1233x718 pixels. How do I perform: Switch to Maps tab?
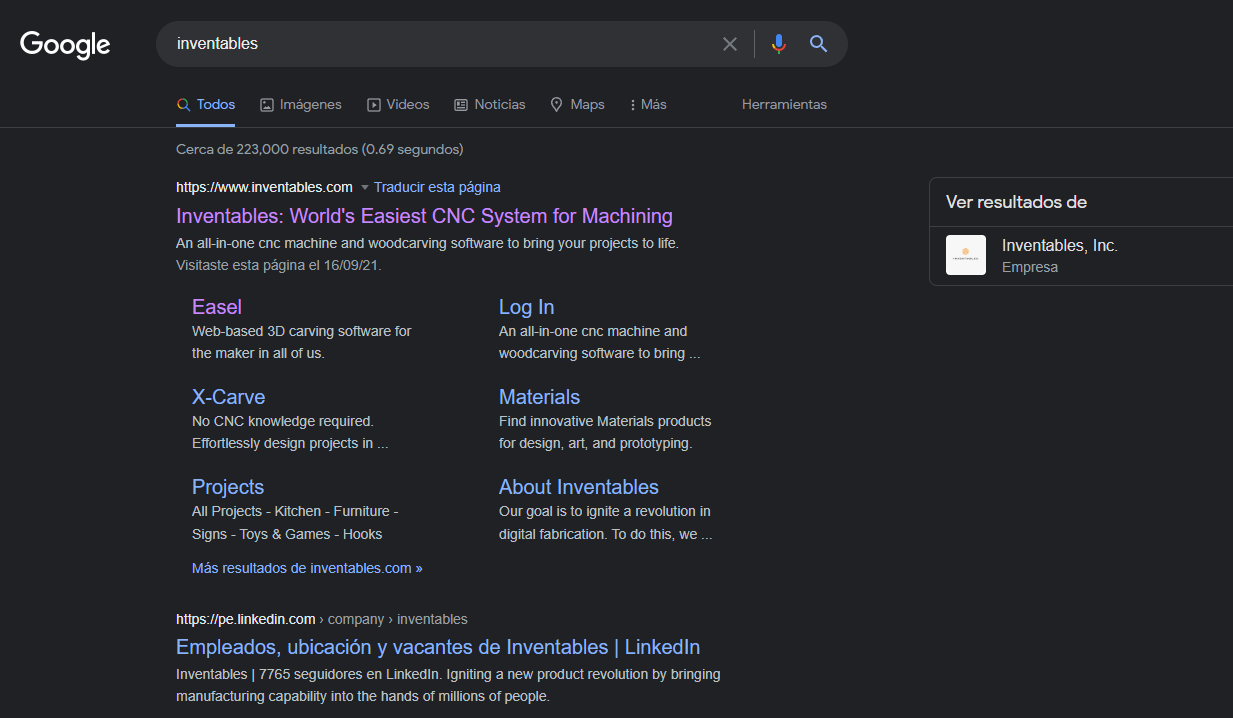tap(577, 104)
